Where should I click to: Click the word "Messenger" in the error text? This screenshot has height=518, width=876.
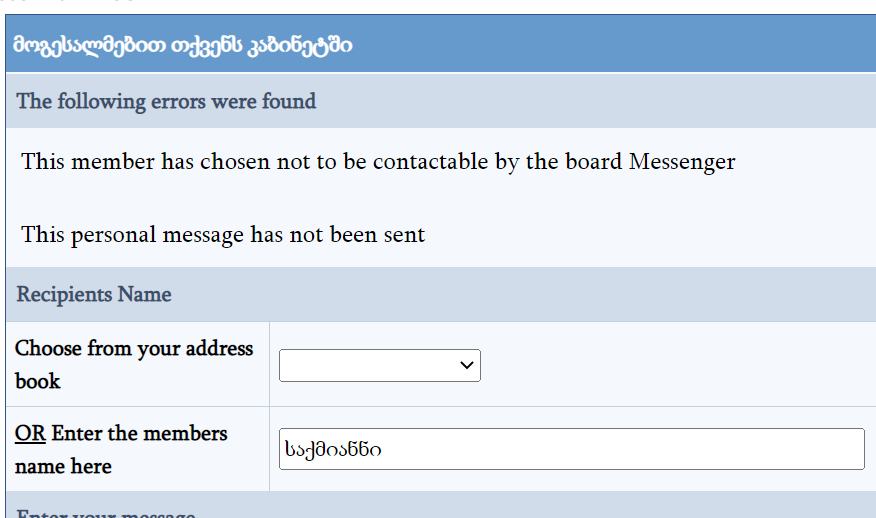click(682, 161)
